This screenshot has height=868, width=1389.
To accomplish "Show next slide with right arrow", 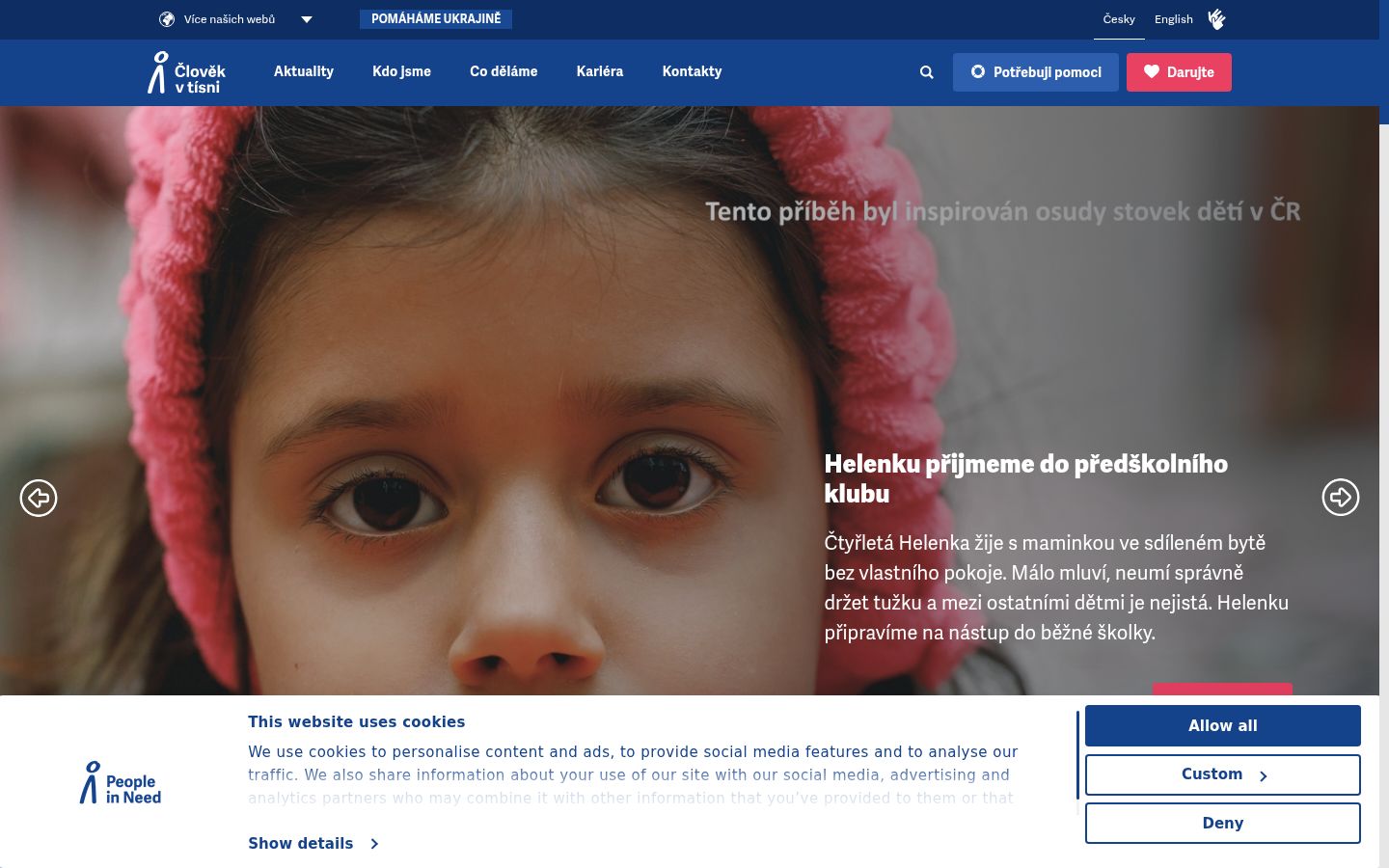I will click(x=1341, y=498).
